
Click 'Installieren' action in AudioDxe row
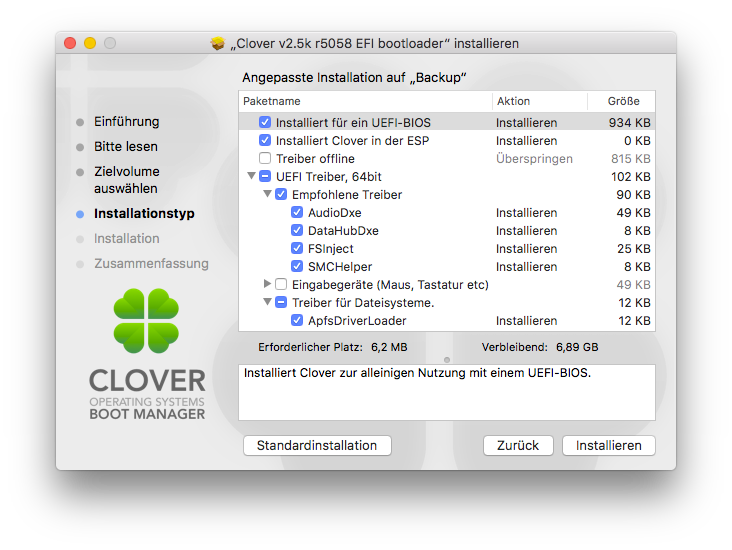point(527,213)
